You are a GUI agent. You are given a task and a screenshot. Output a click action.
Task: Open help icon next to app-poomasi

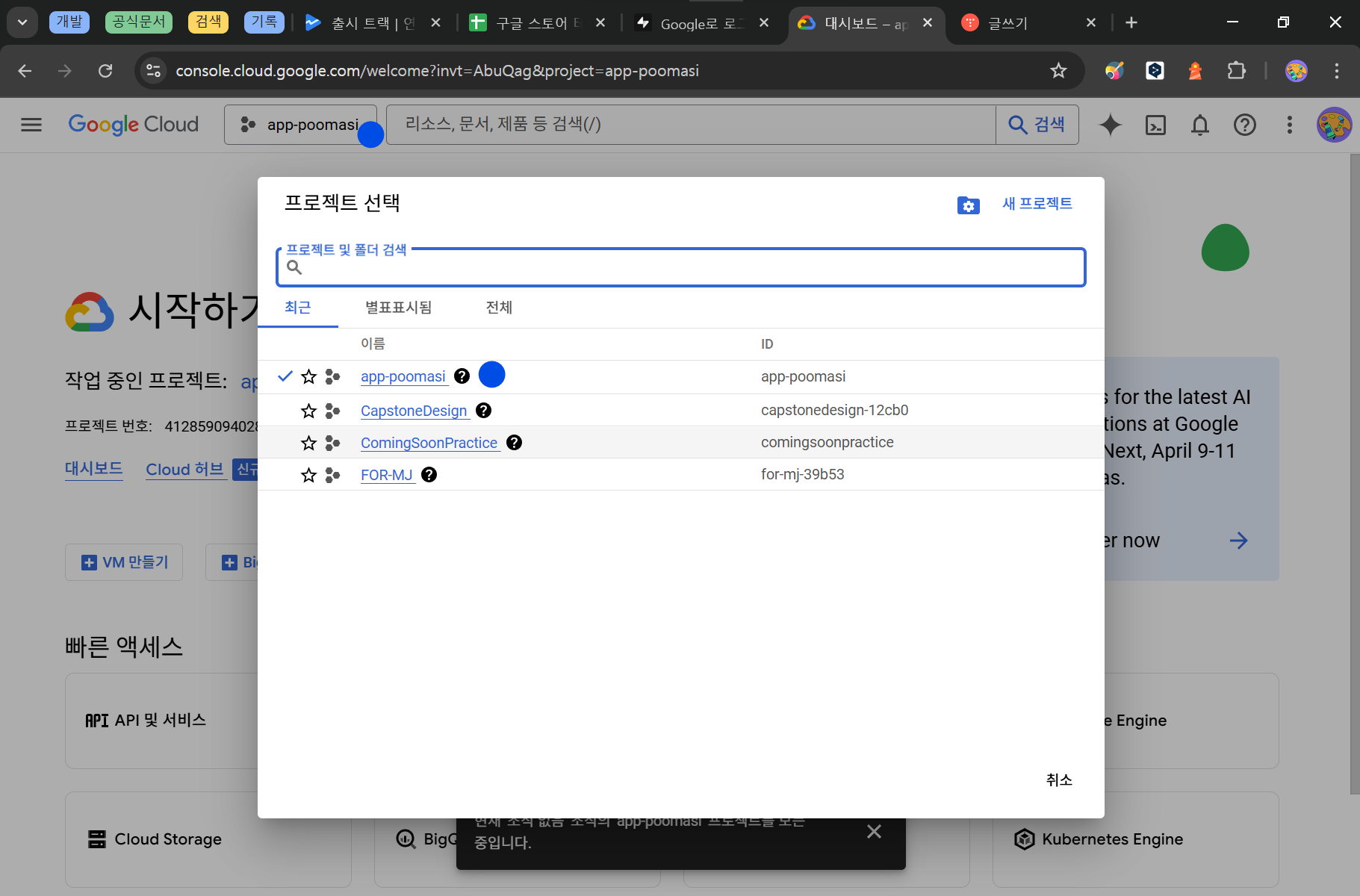click(462, 376)
